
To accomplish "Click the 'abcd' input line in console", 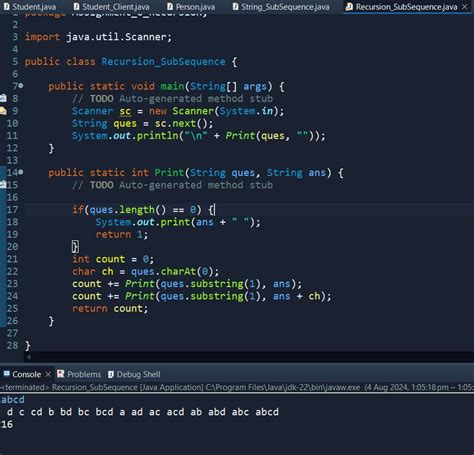I will 13,400.
